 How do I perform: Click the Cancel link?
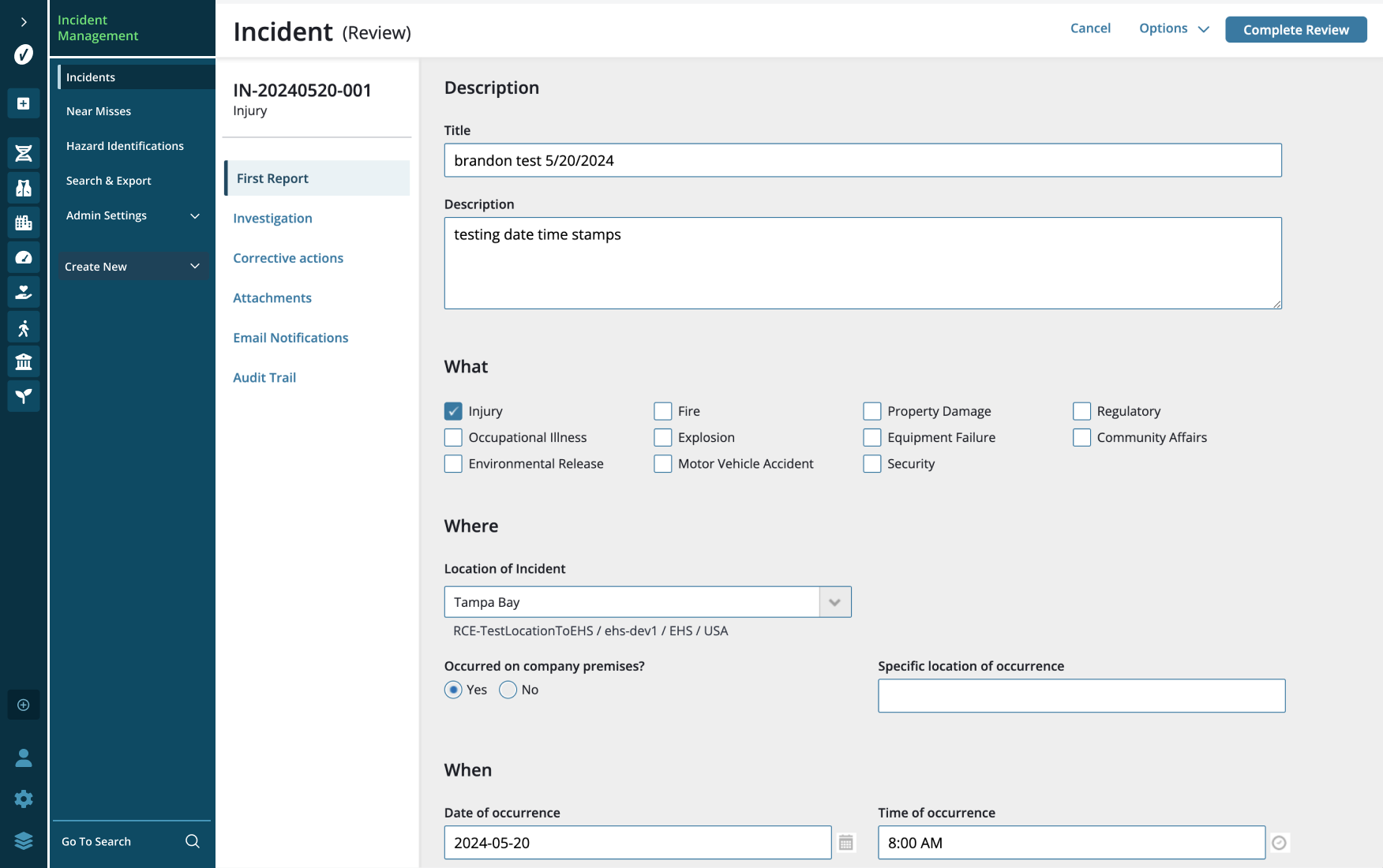click(1090, 28)
